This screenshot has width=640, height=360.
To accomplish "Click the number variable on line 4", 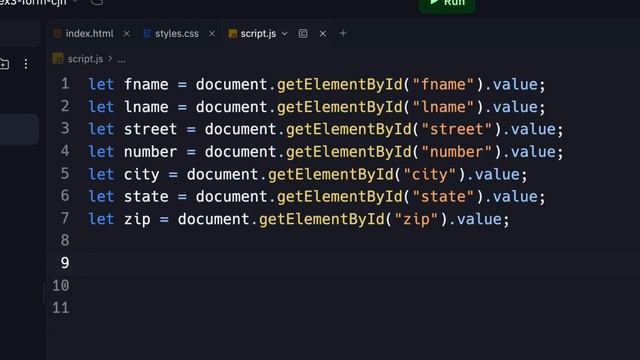I will tap(151, 152).
